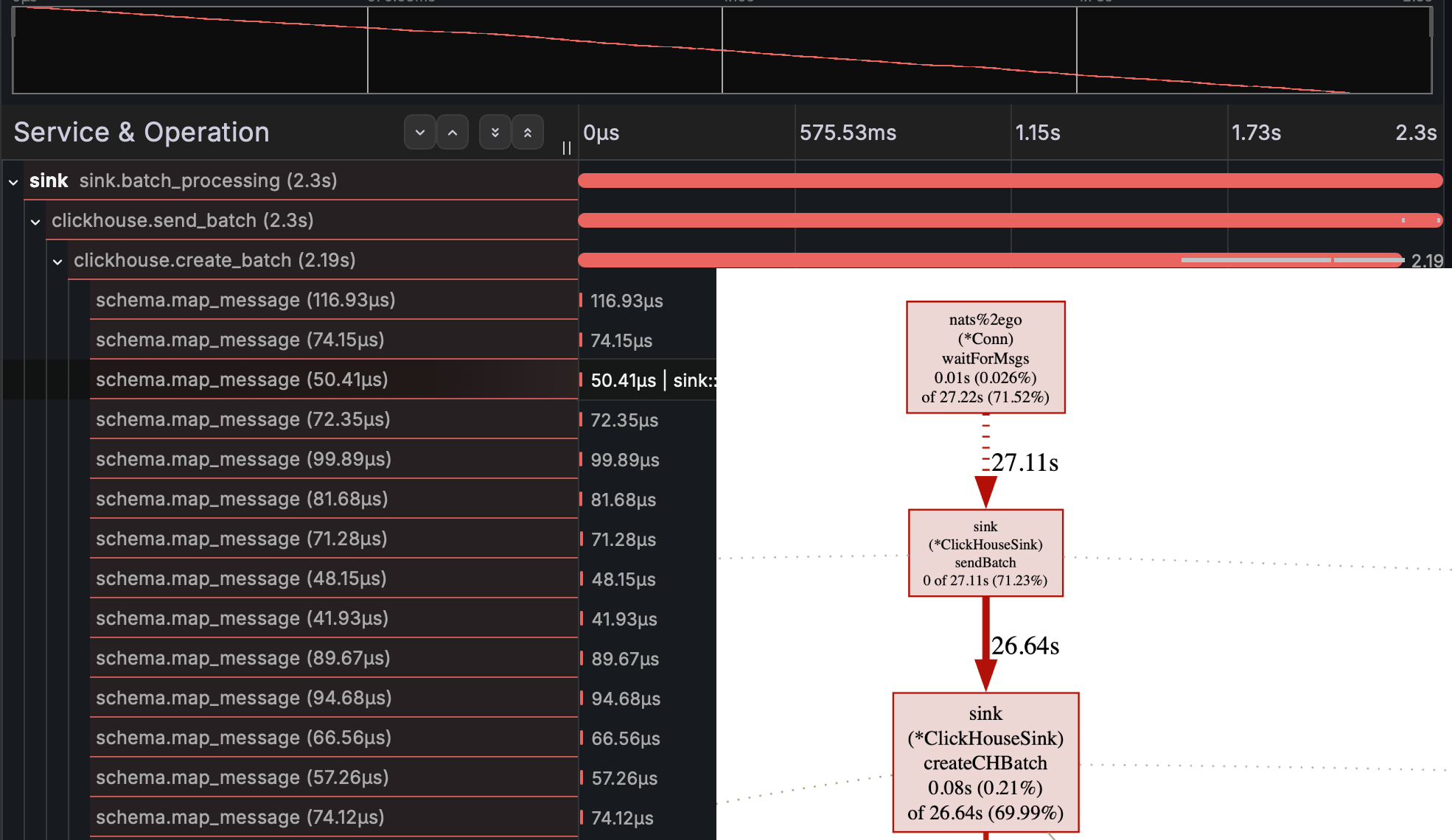Image resolution: width=1452 pixels, height=840 pixels.
Task: Open schema.map_message (48.15µs) span
Action: coord(334,578)
